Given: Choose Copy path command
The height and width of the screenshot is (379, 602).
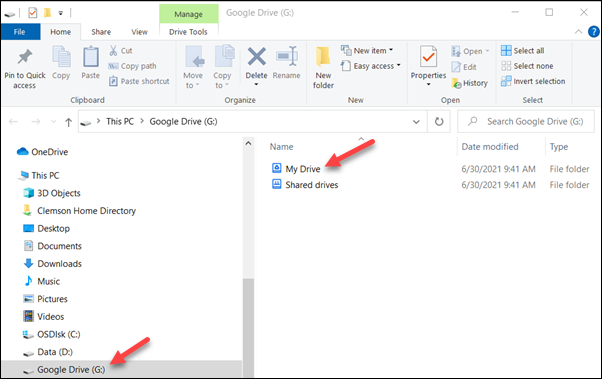Looking at the screenshot, I should (x=132, y=66).
